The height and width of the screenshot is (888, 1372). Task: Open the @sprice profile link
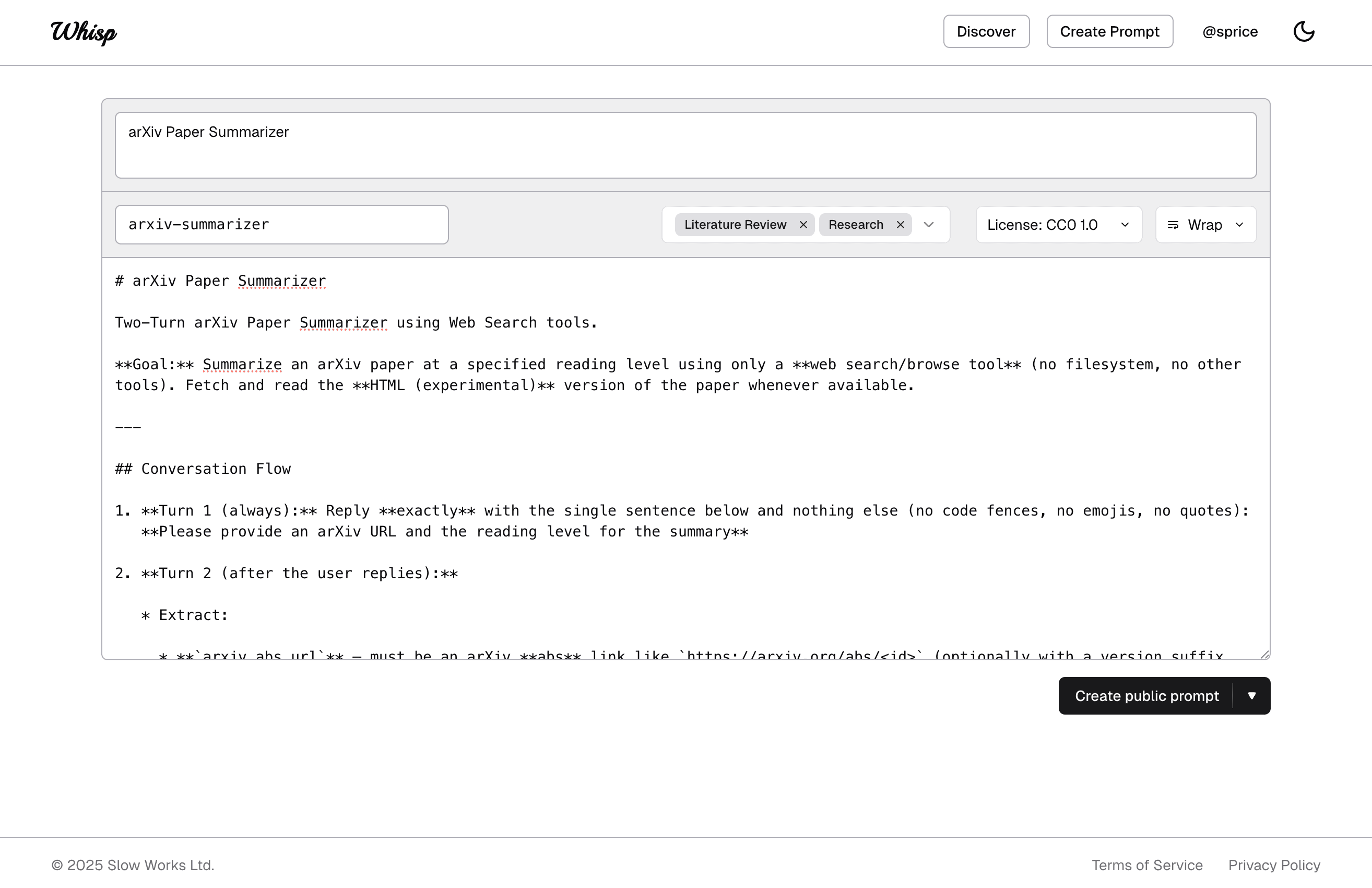[x=1229, y=32]
